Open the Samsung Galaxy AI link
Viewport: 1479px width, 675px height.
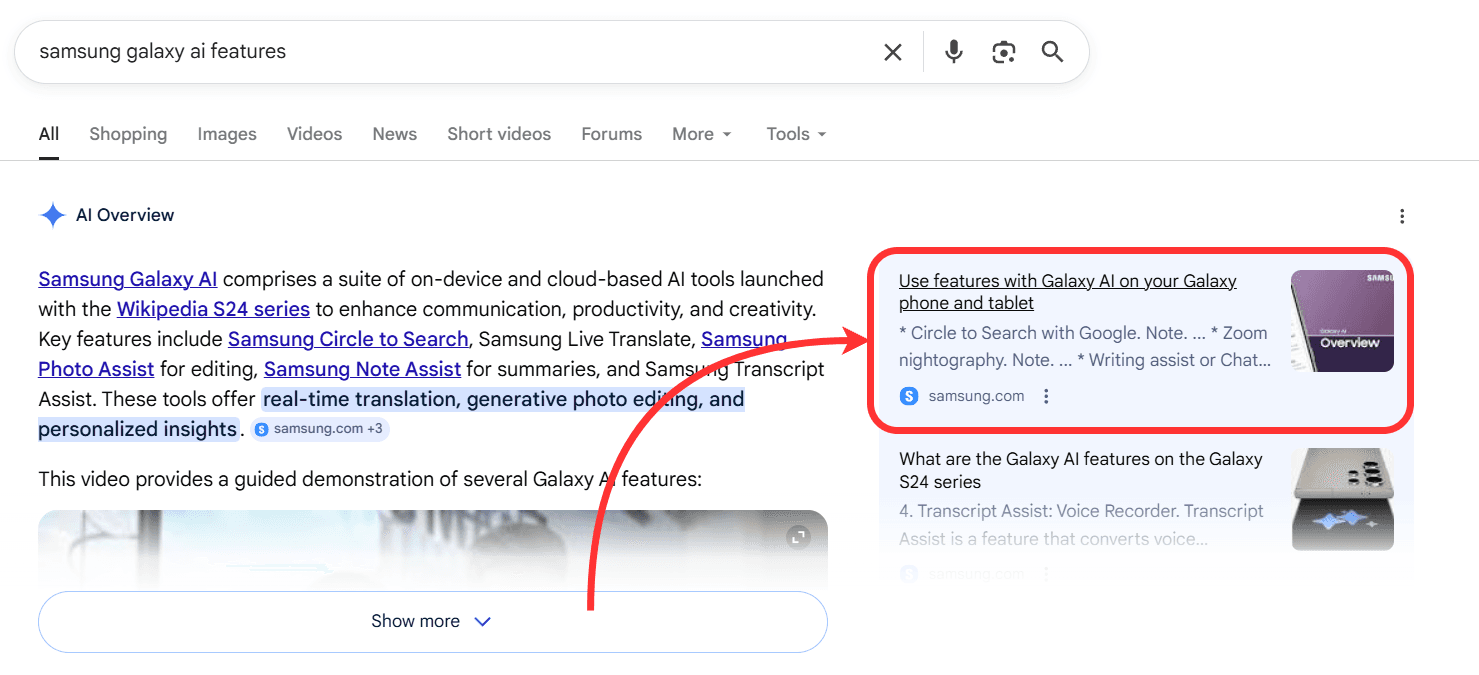(x=127, y=278)
